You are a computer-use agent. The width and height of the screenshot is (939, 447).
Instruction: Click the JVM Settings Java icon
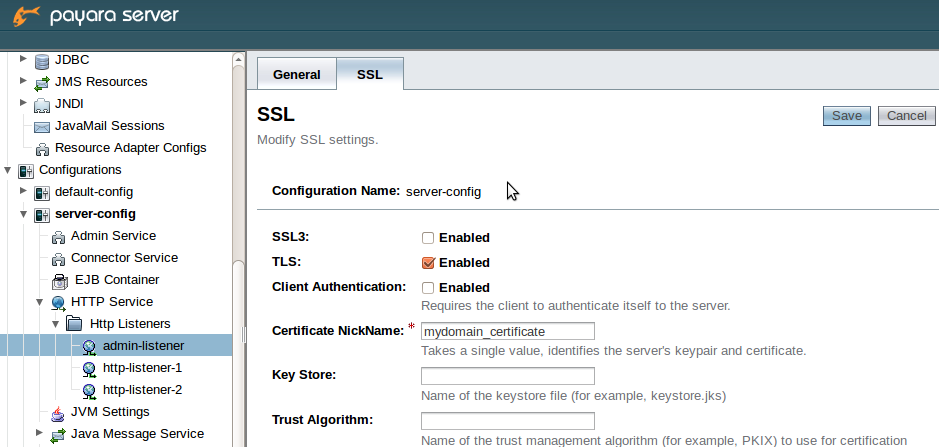tap(58, 412)
